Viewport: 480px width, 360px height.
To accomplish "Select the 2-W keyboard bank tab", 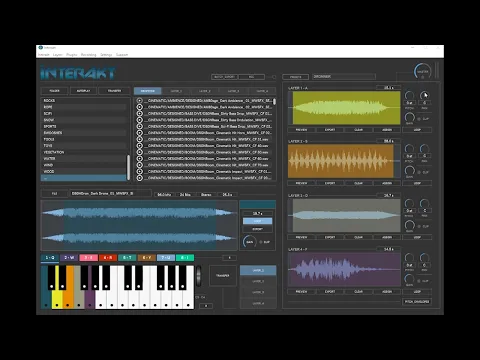I will (x=69, y=258).
